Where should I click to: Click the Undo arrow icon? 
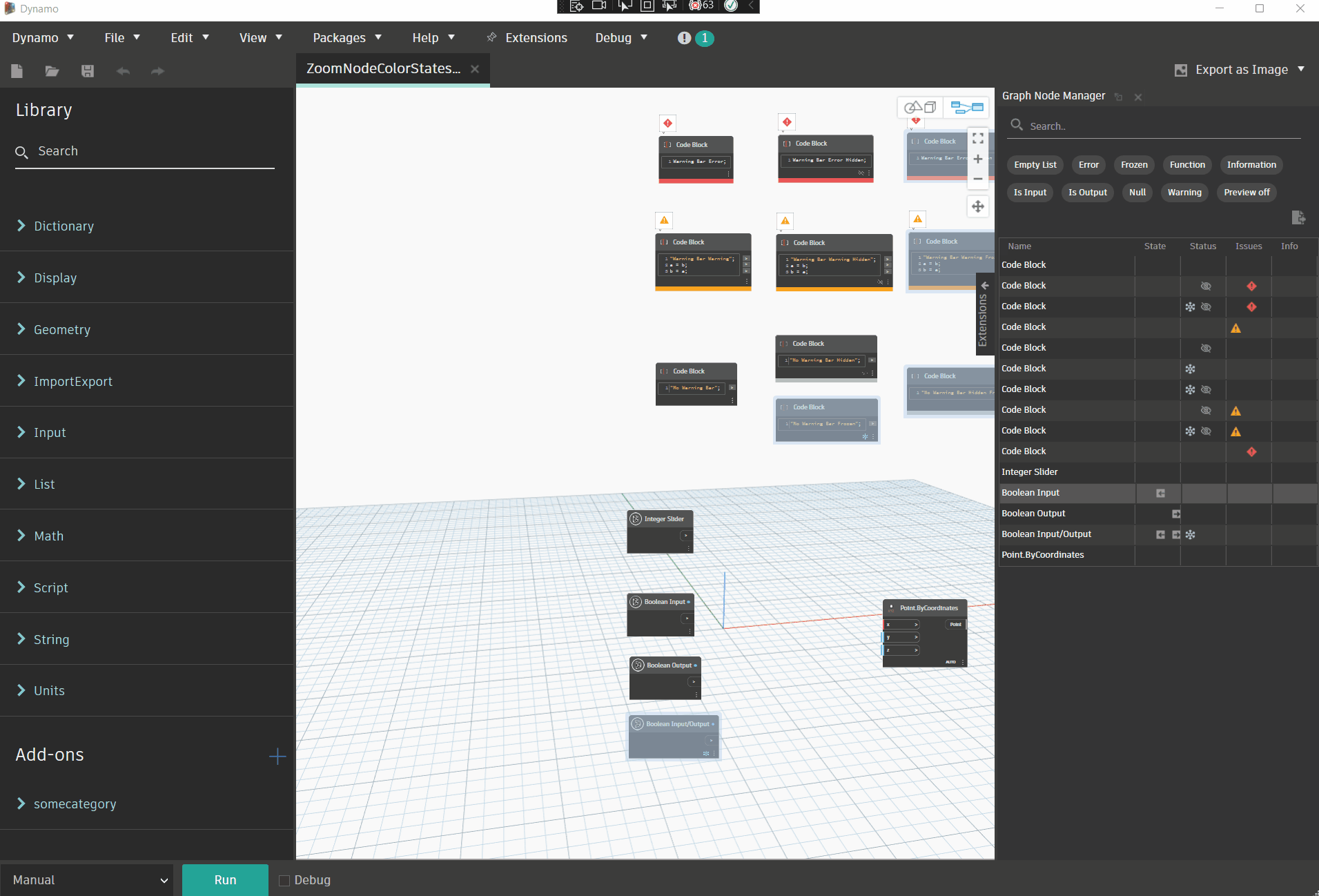(123, 71)
